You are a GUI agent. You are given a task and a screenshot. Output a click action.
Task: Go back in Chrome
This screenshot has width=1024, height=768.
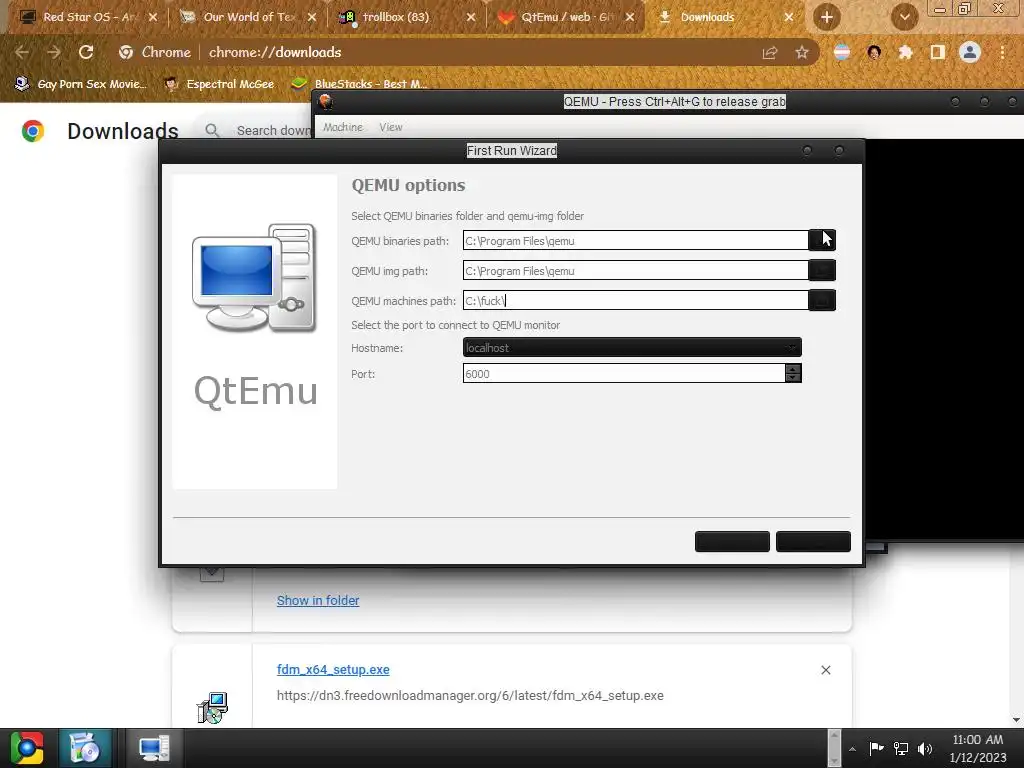tap(22, 52)
